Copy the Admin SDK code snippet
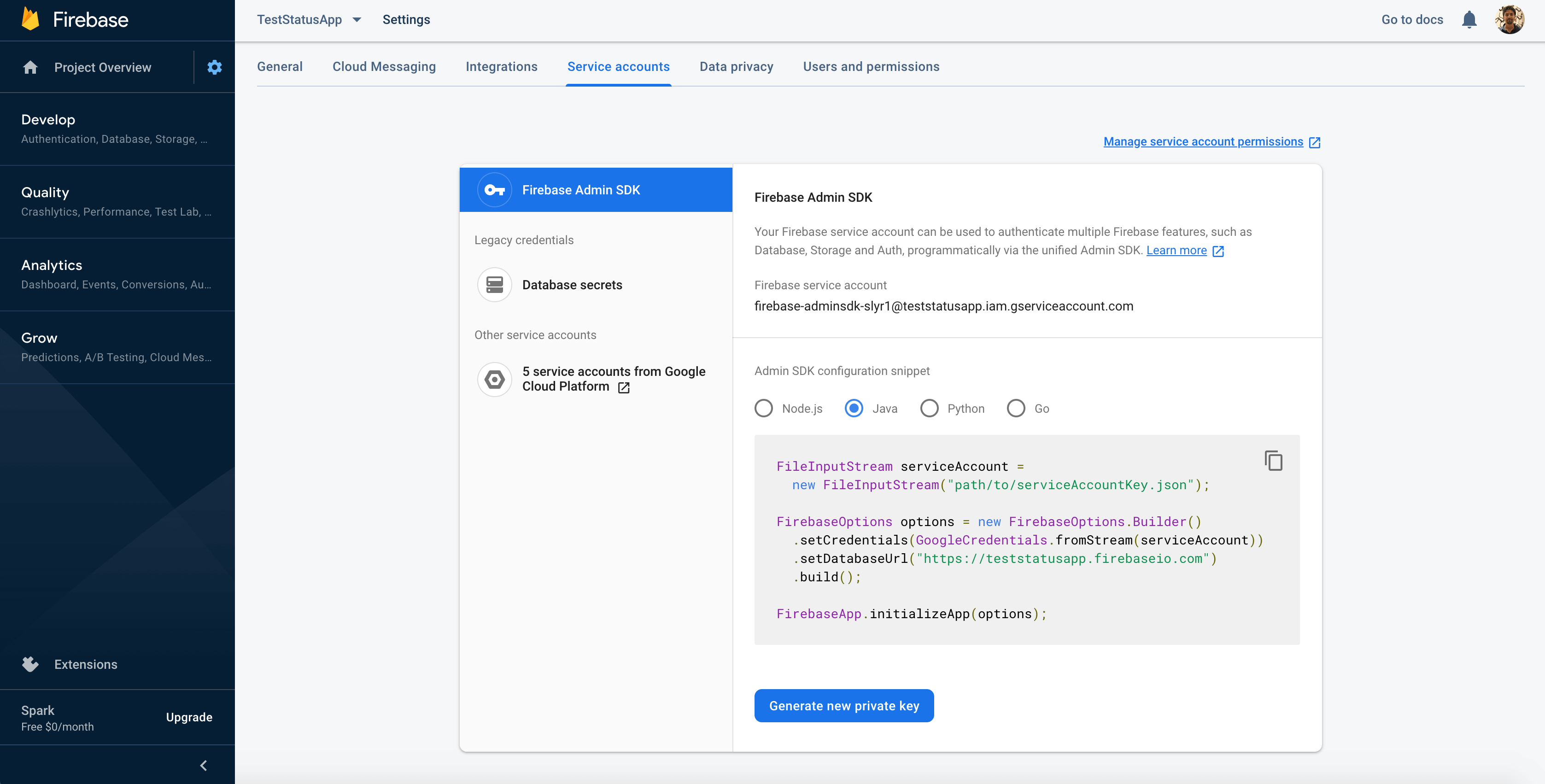Image resolution: width=1545 pixels, height=784 pixels. pos(1273,461)
